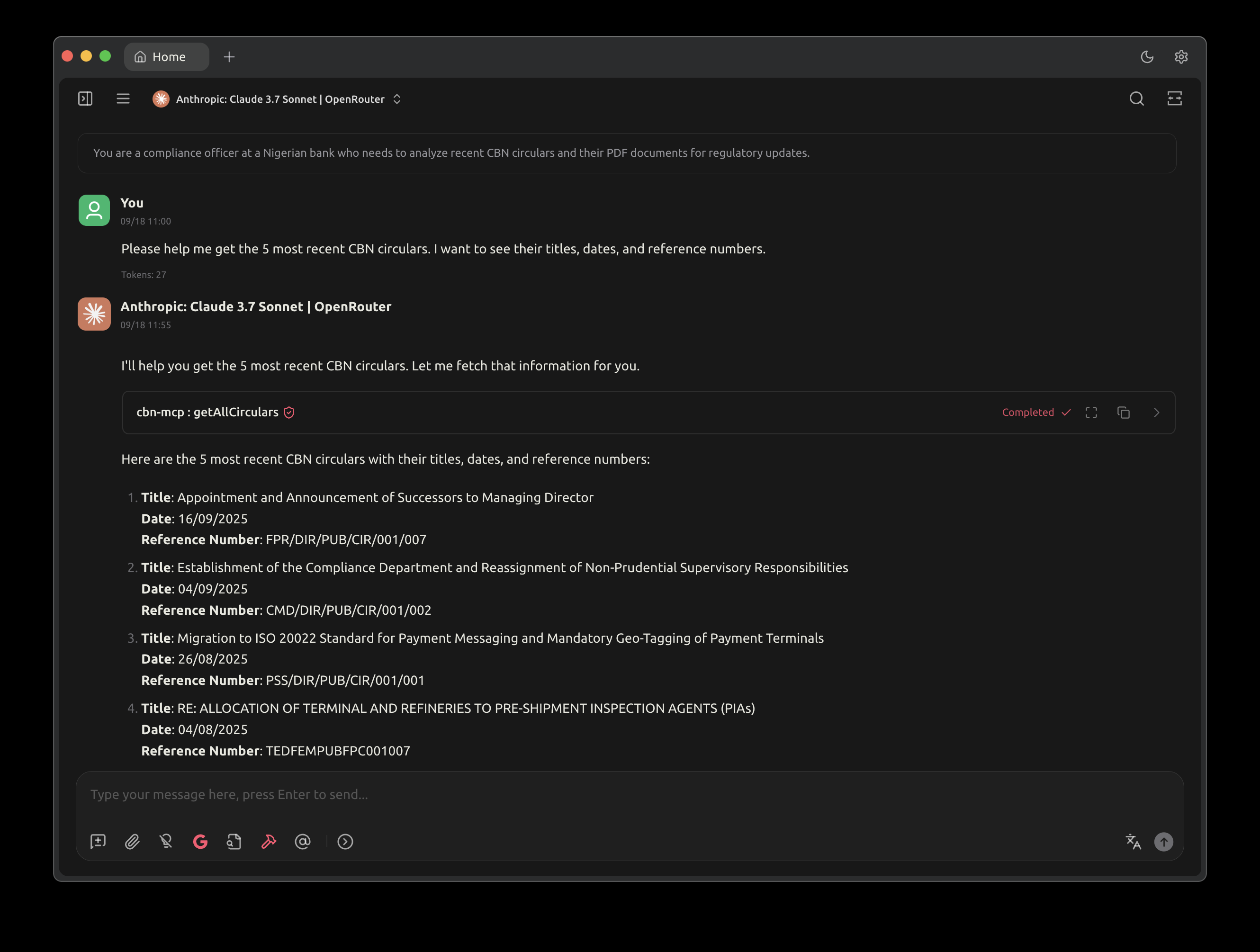Image resolution: width=1260 pixels, height=952 pixels.
Task: Copy the getAllCirculars tool output
Action: 1123,413
